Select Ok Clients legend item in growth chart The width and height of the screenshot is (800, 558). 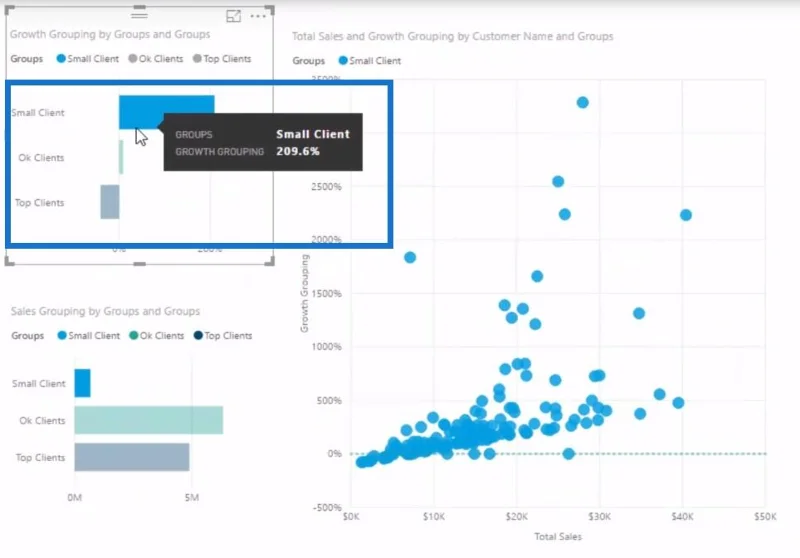point(156,59)
